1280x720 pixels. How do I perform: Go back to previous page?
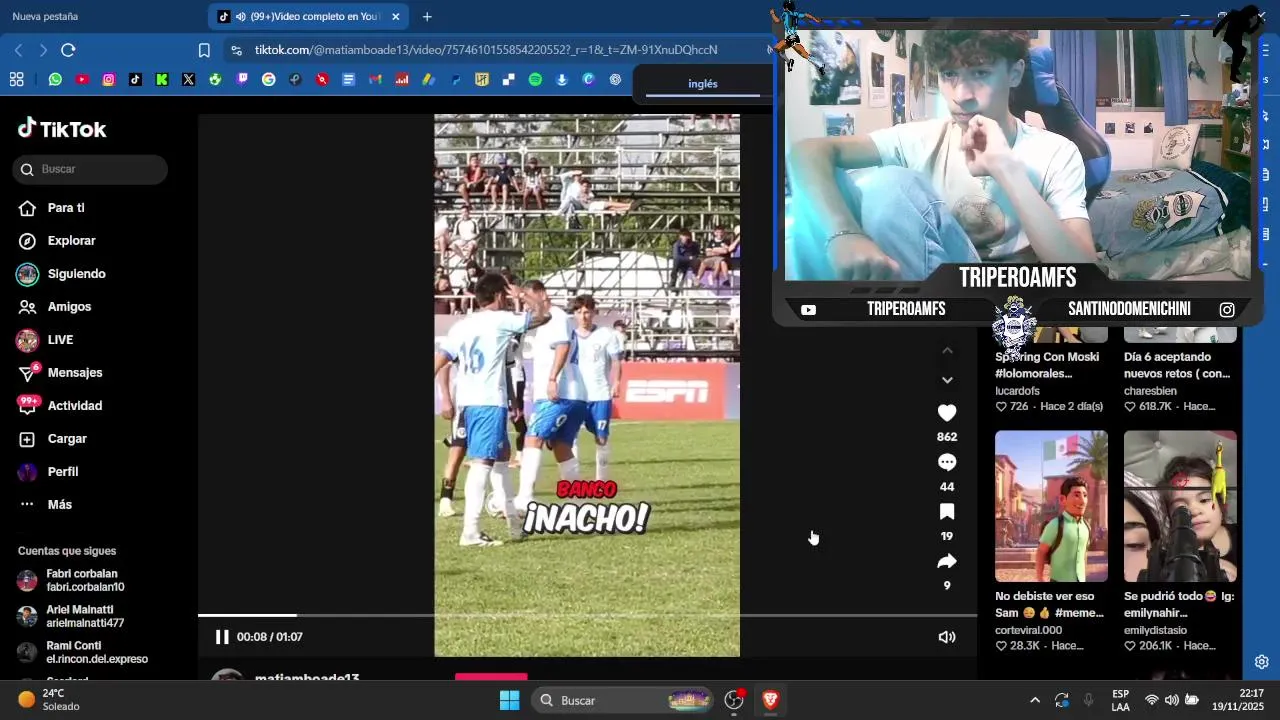click(x=18, y=50)
